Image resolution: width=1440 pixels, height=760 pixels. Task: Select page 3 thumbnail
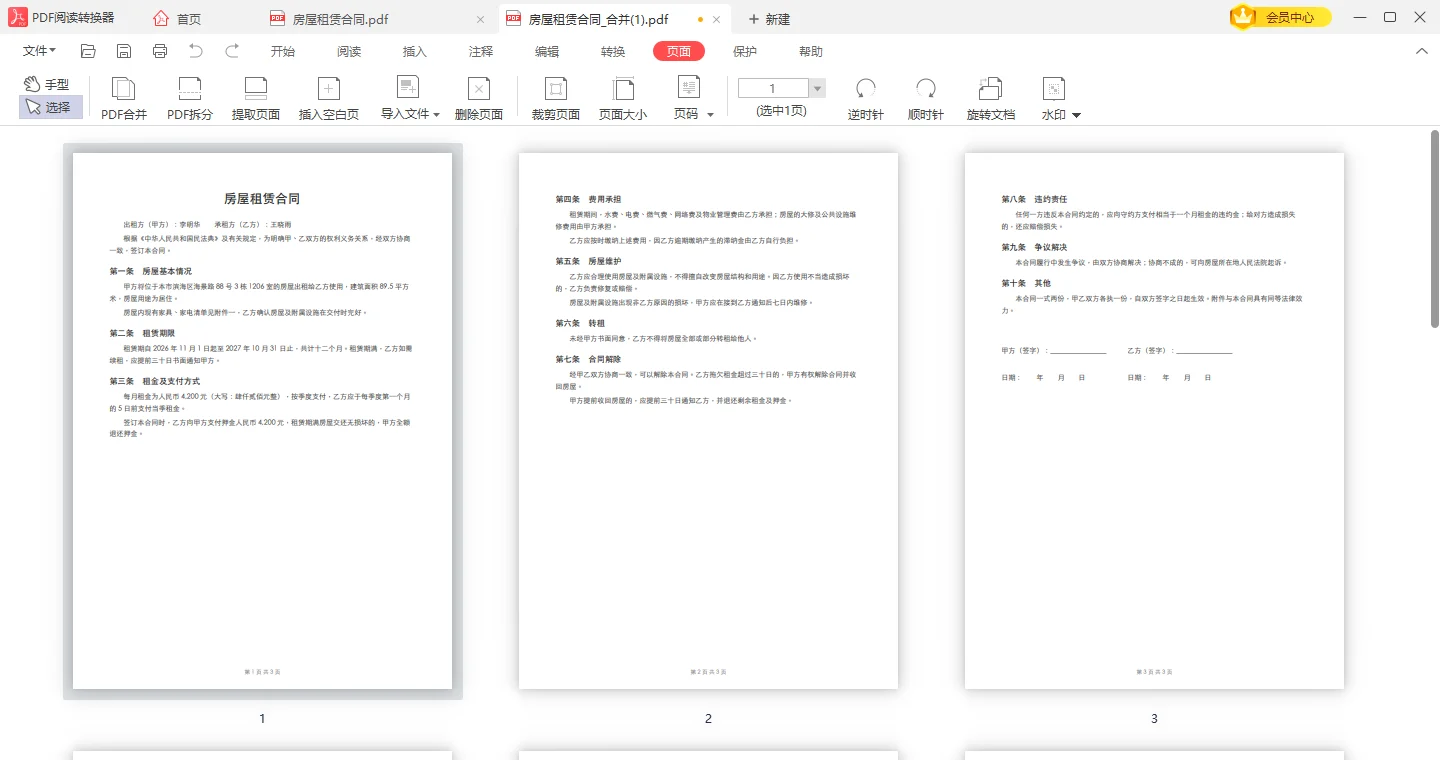tap(1154, 421)
